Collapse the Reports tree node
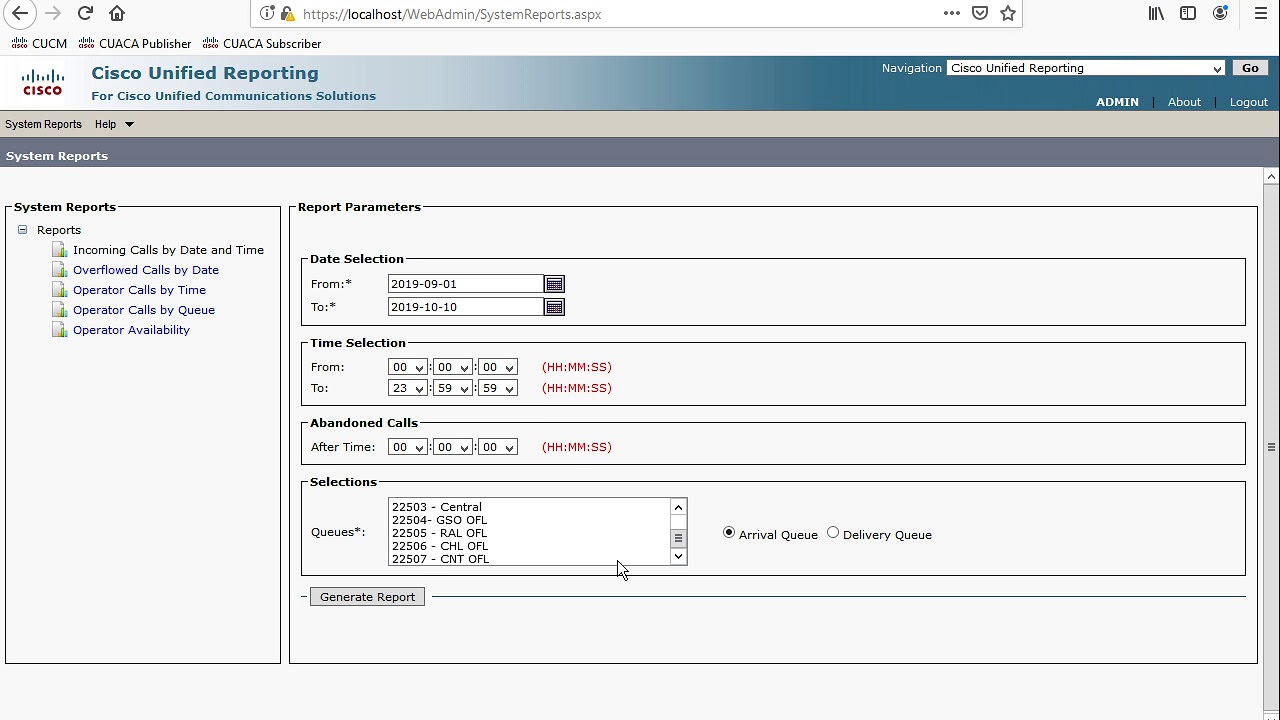Viewport: 1280px width, 720px height. pos(22,230)
